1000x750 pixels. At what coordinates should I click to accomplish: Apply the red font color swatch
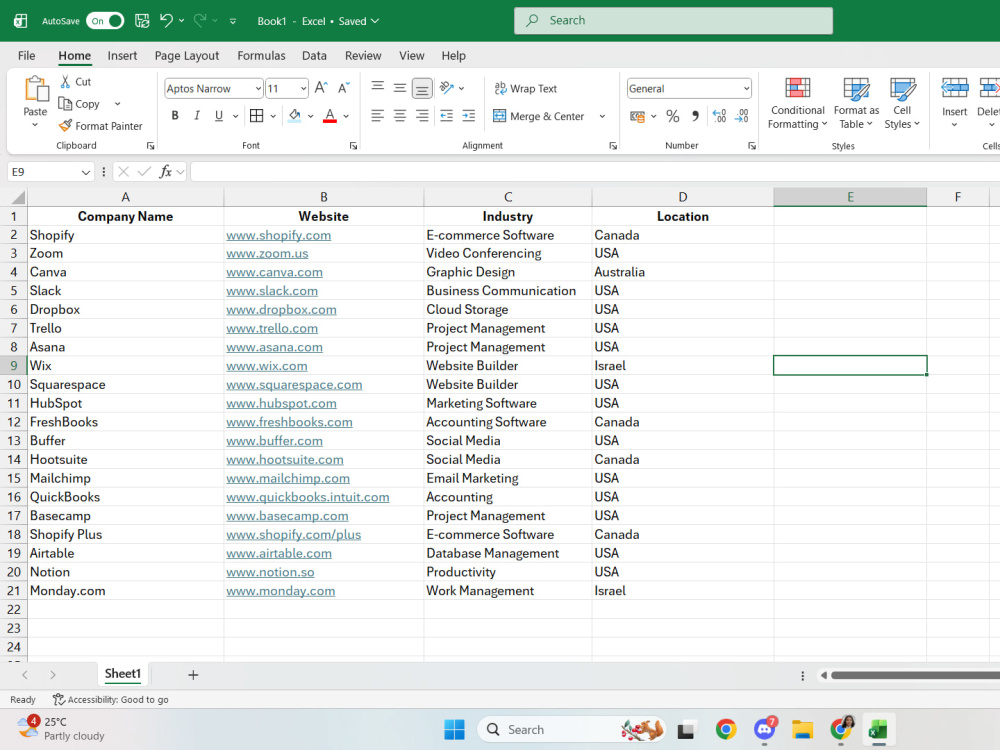point(330,116)
